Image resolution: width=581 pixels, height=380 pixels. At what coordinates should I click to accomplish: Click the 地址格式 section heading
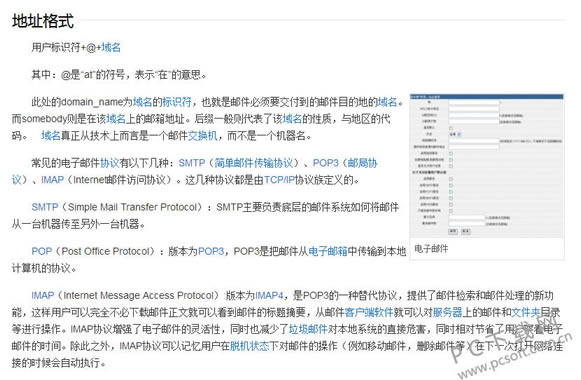tap(43, 21)
